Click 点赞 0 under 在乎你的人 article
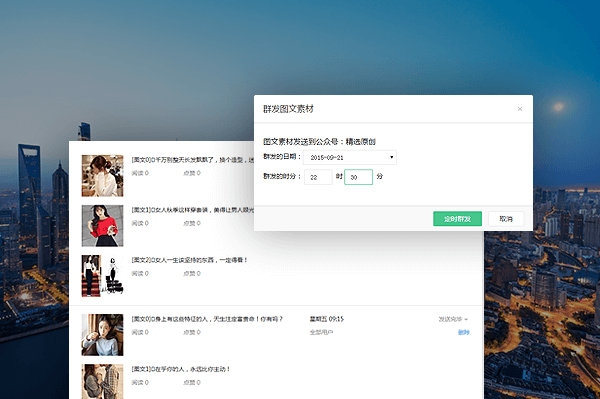 click(x=192, y=383)
